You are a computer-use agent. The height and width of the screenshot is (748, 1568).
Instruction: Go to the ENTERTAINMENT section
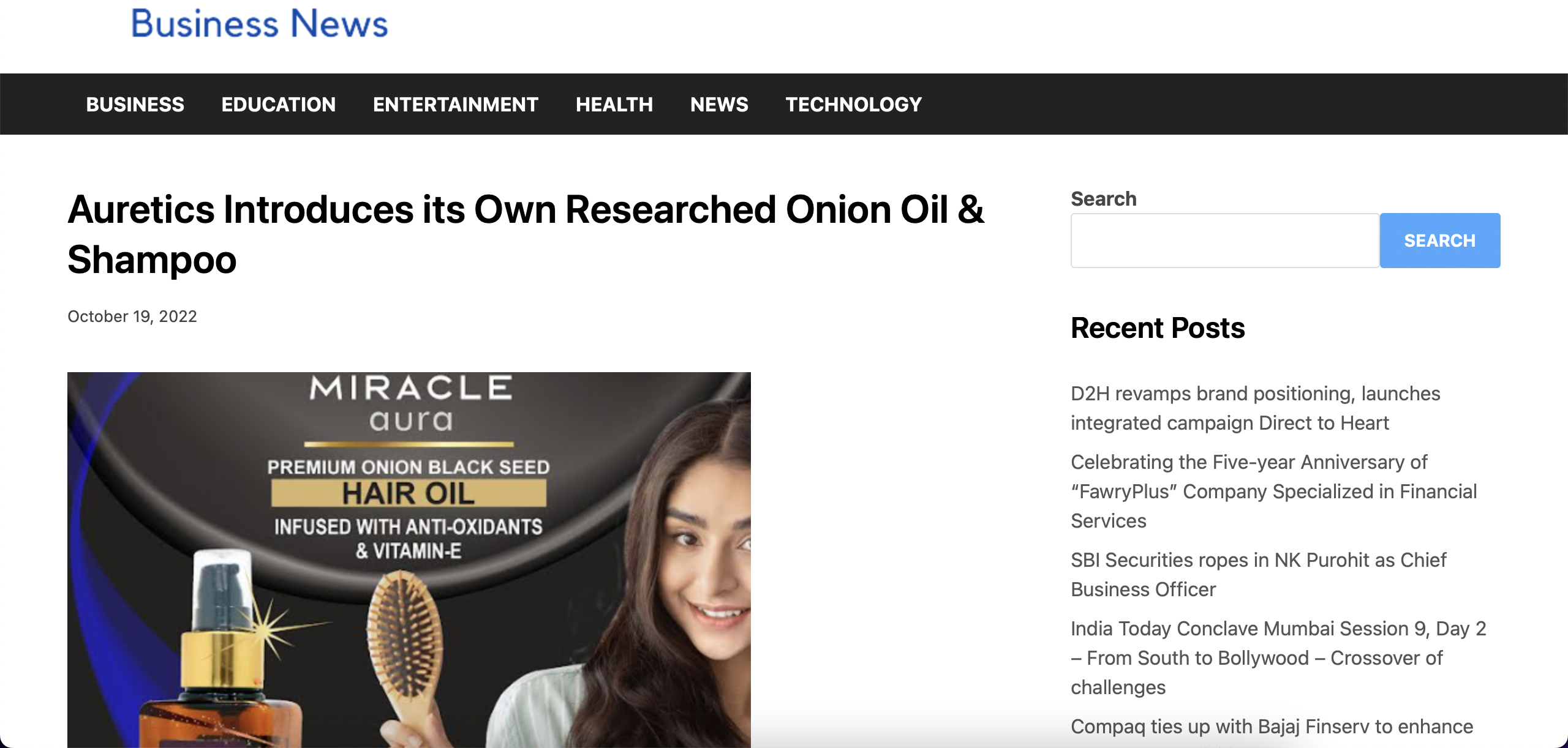pos(456,105)
